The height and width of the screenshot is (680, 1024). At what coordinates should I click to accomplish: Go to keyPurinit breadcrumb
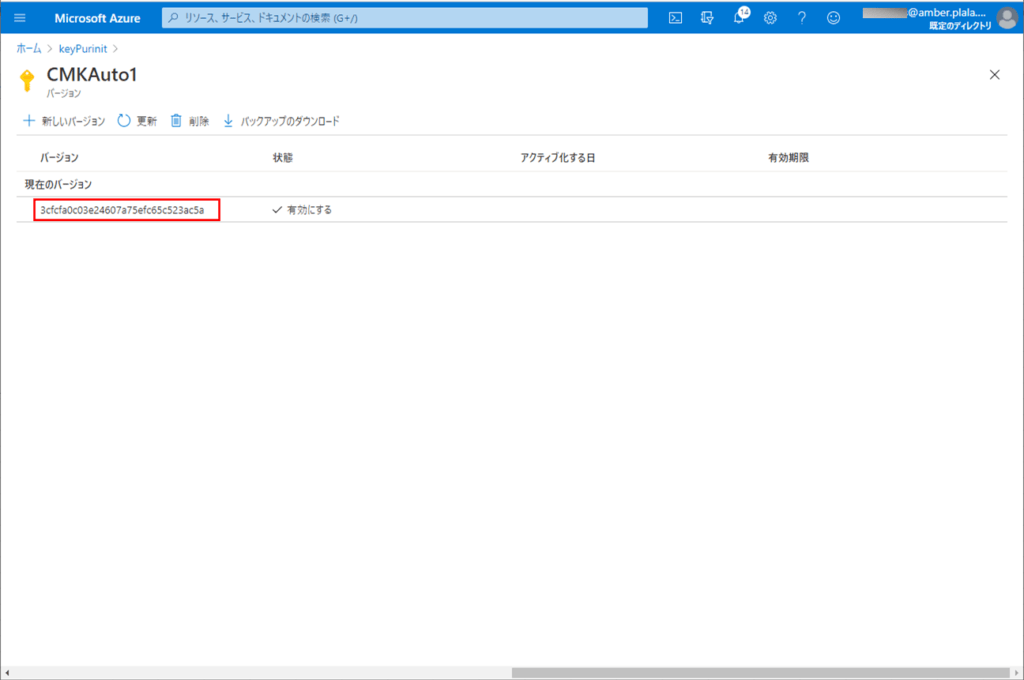coord(83,48)
